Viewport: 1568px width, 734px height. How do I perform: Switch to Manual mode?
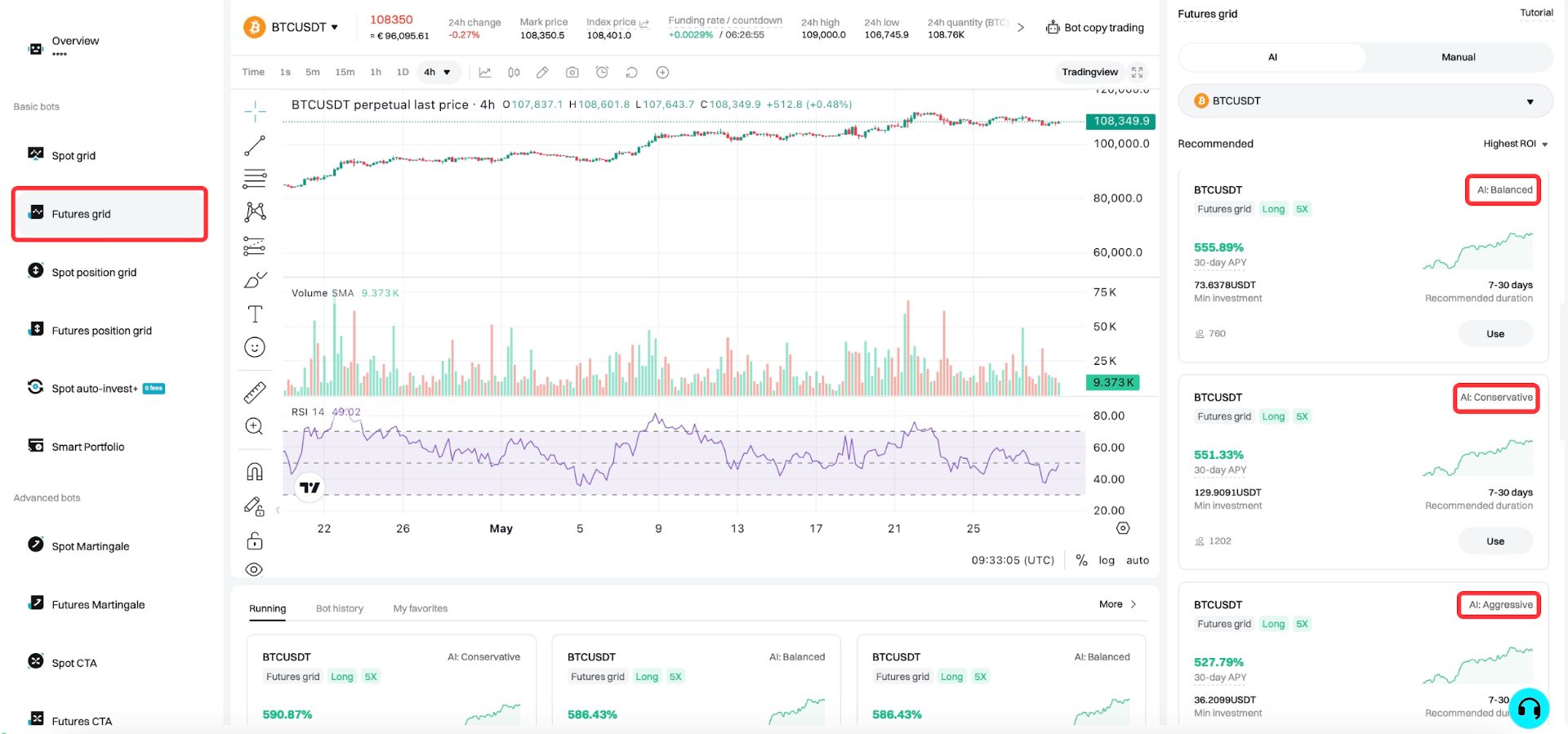tap(1458, 57)
